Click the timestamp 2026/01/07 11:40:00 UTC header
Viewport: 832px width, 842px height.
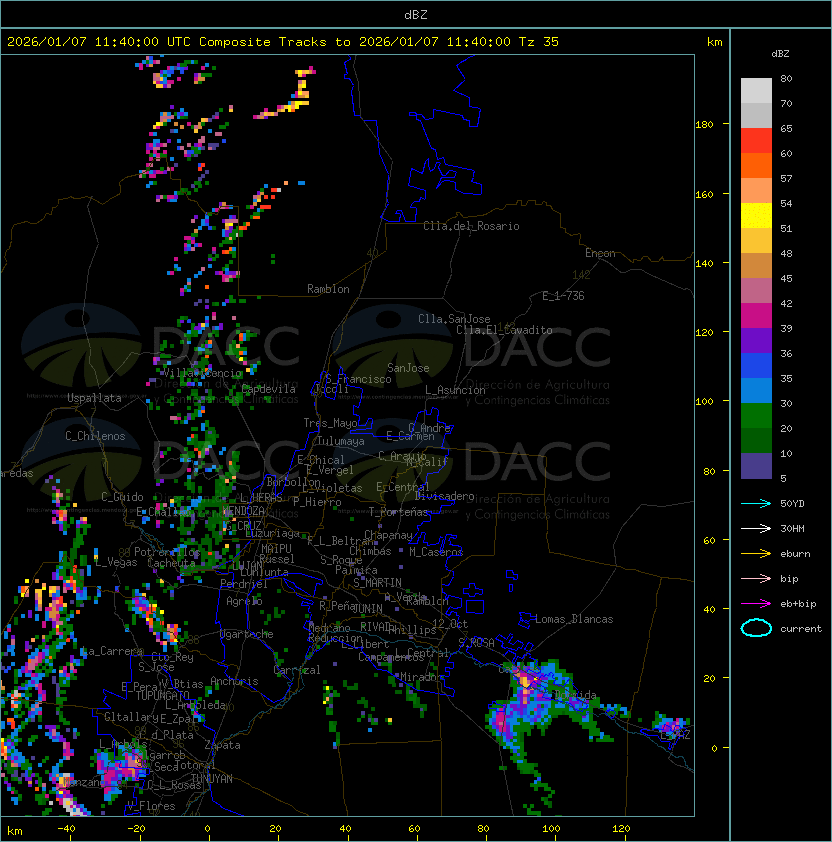[x=99, y=42]
